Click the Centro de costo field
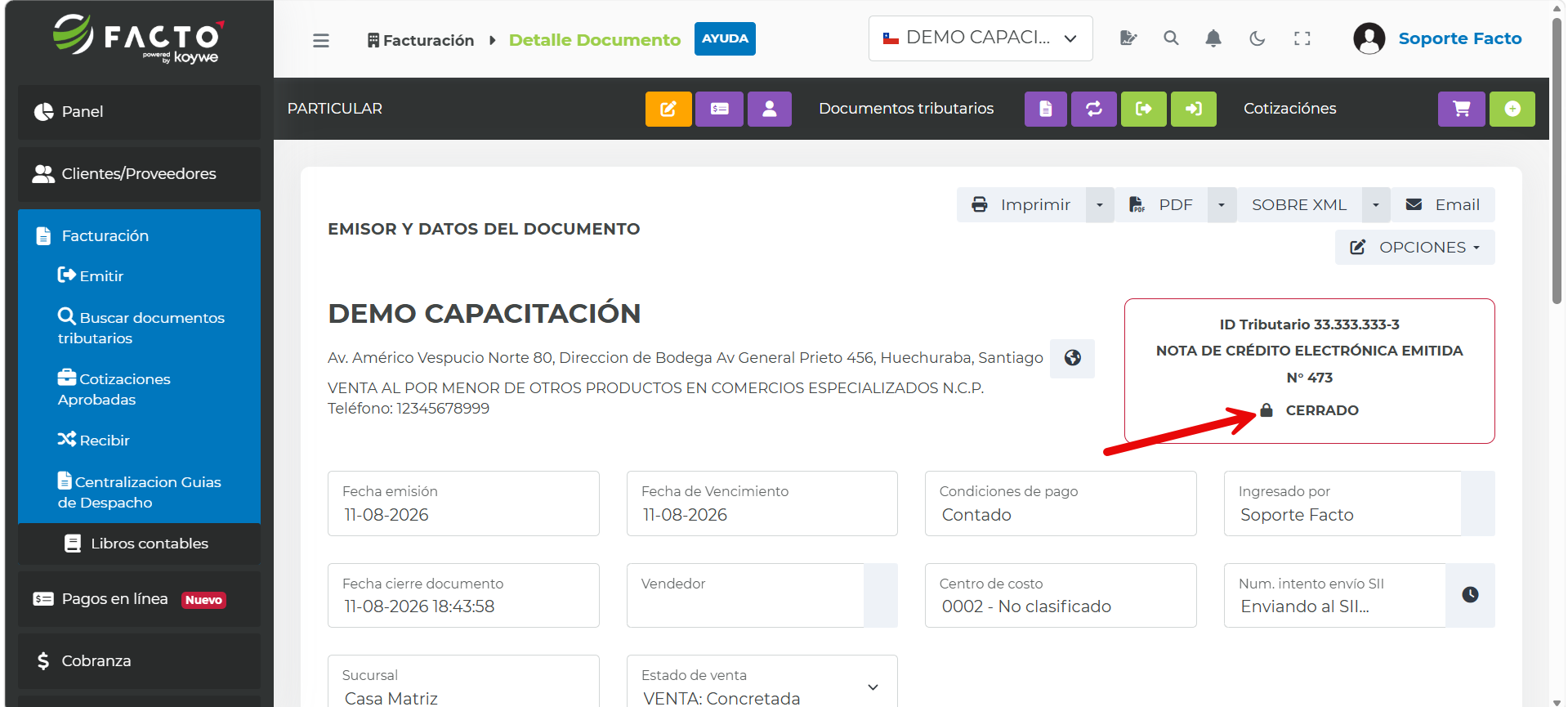This screenshot has height=707, width=1568. point(1061,595)
